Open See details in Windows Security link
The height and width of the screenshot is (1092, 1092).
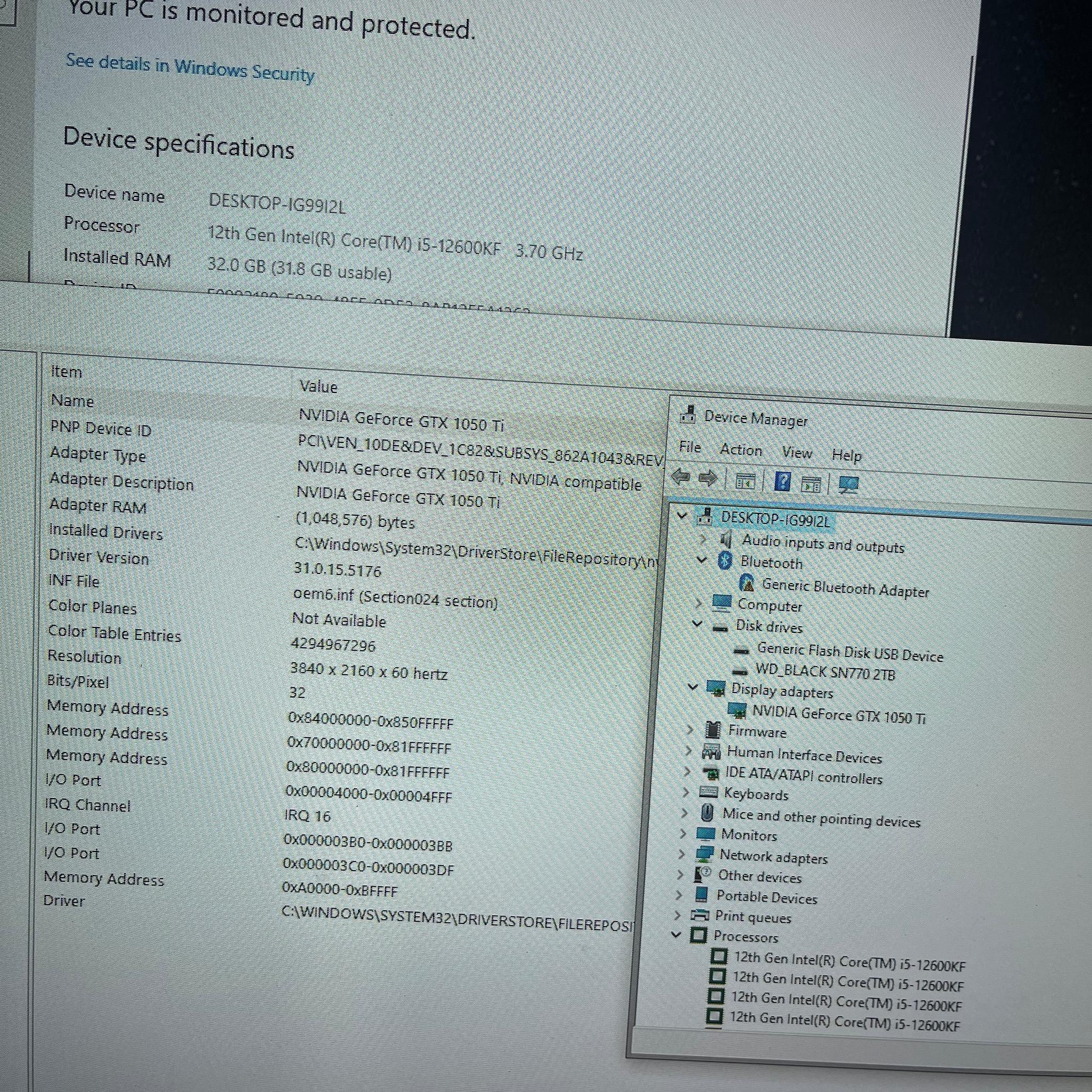click(190, 68)
